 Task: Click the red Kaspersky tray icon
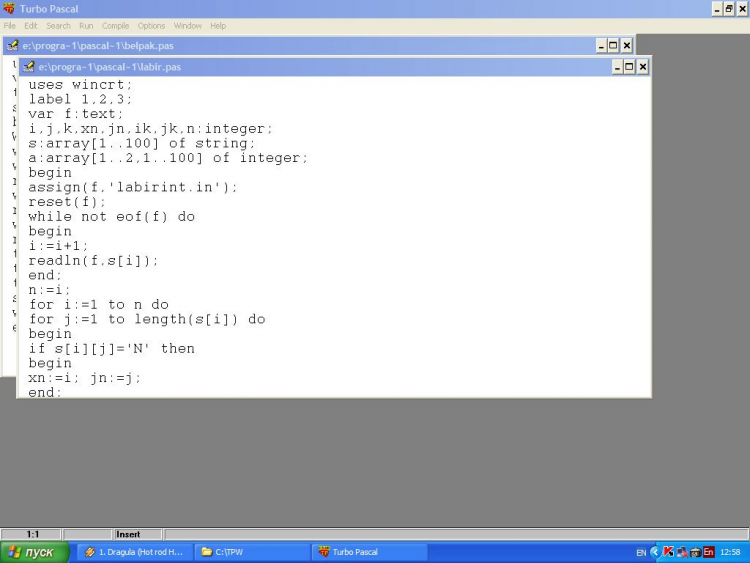[668, 552]
